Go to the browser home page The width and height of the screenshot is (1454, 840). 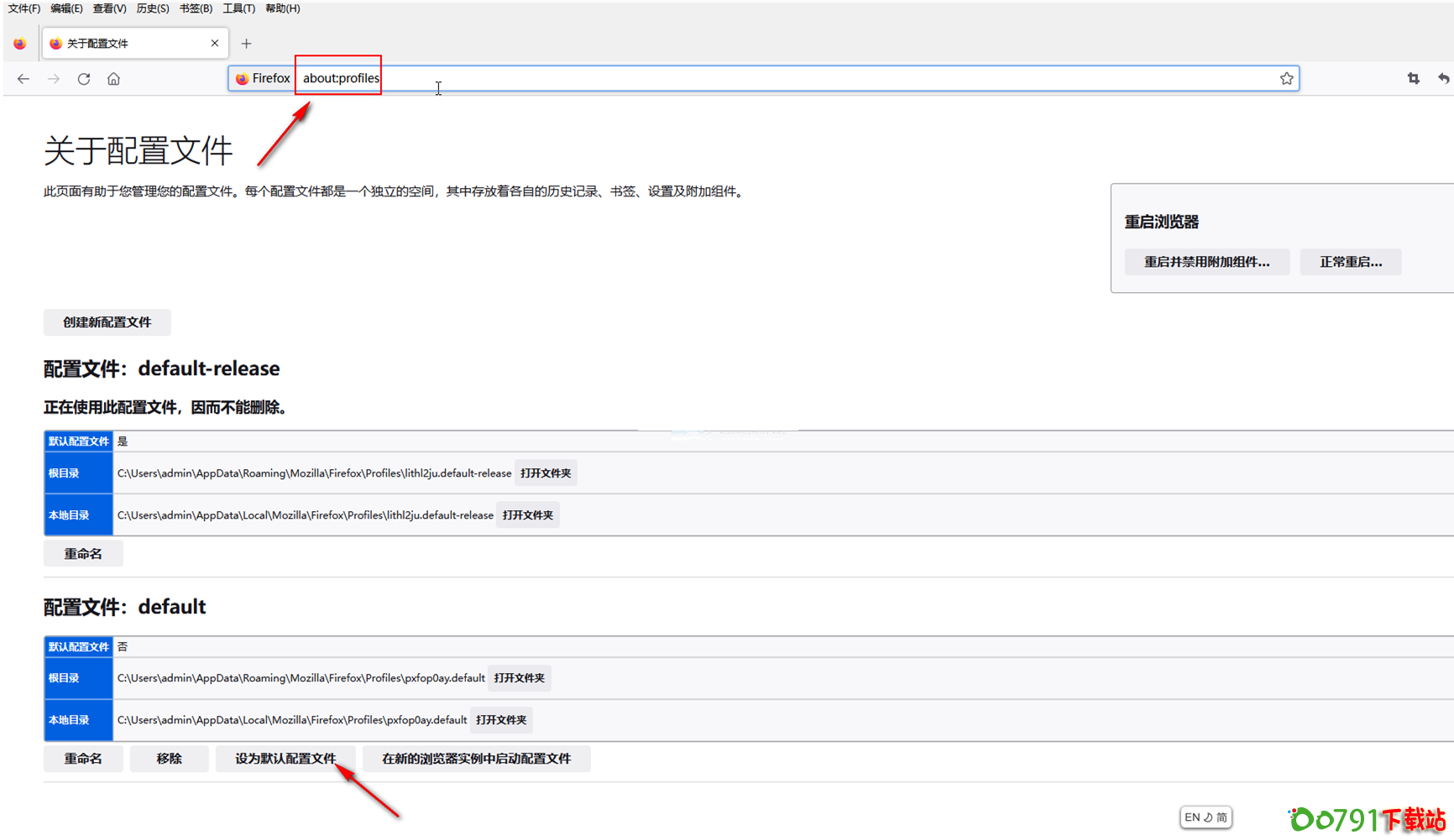pos(113,79)
